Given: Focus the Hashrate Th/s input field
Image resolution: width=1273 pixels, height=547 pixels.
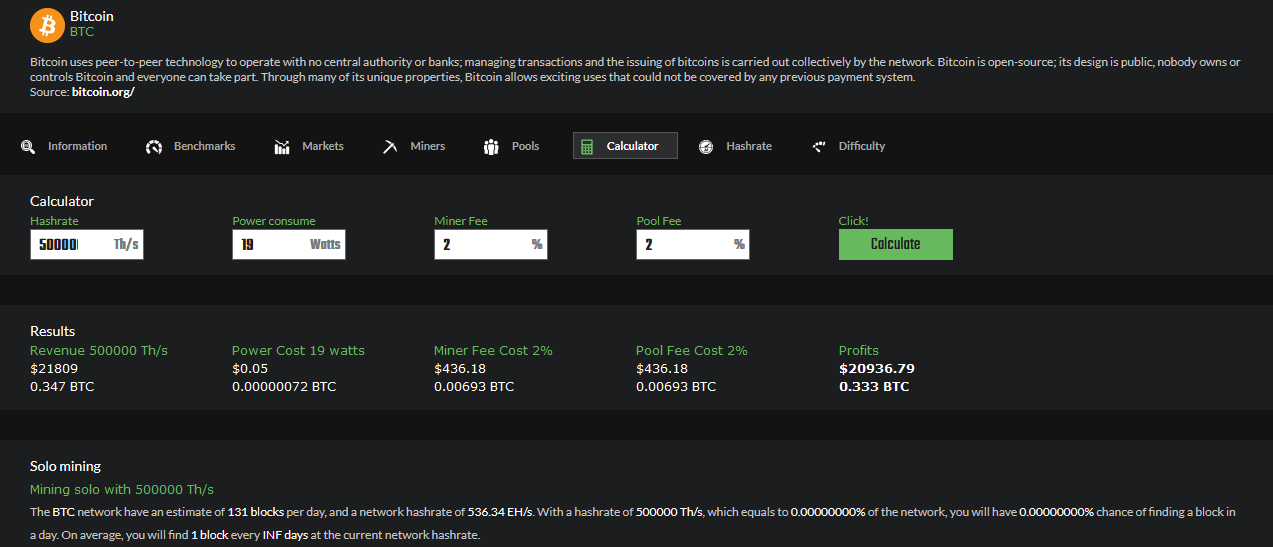Looking at the screenshot, I should point(87,244).
